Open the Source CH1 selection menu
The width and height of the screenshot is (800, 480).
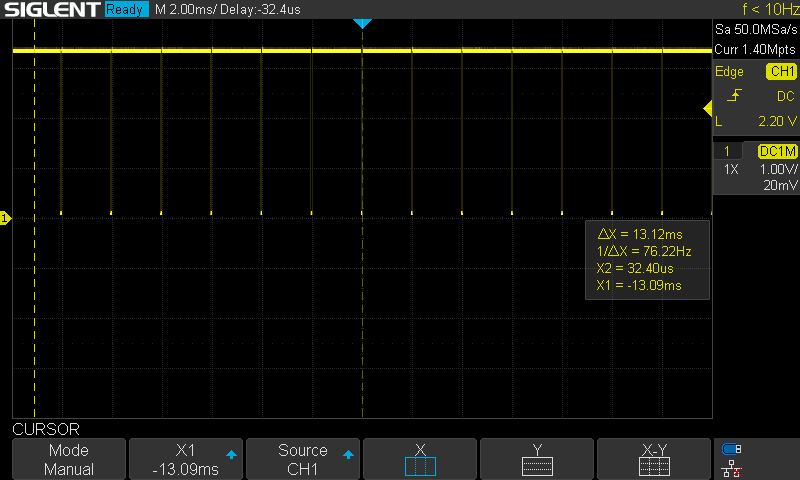click(303, 459)
